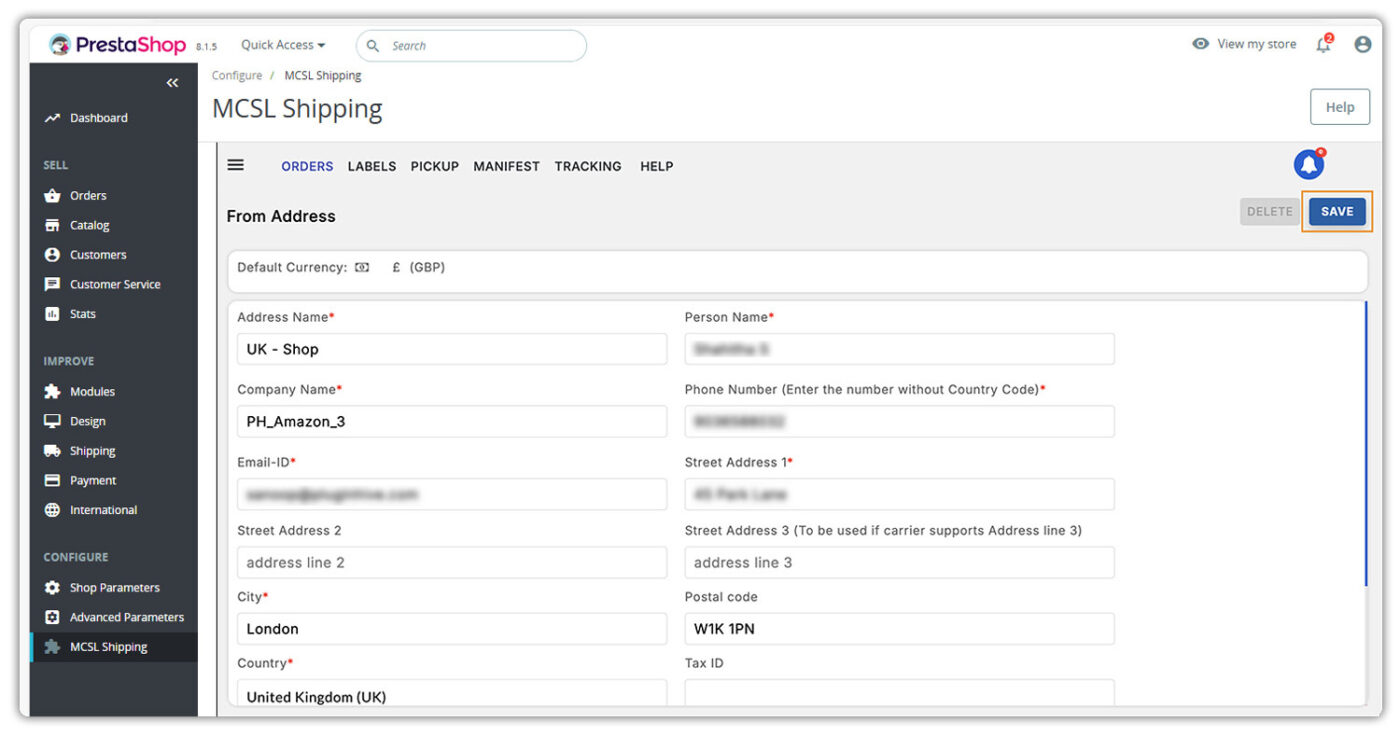Click the City field containing London

pos(452,629)
